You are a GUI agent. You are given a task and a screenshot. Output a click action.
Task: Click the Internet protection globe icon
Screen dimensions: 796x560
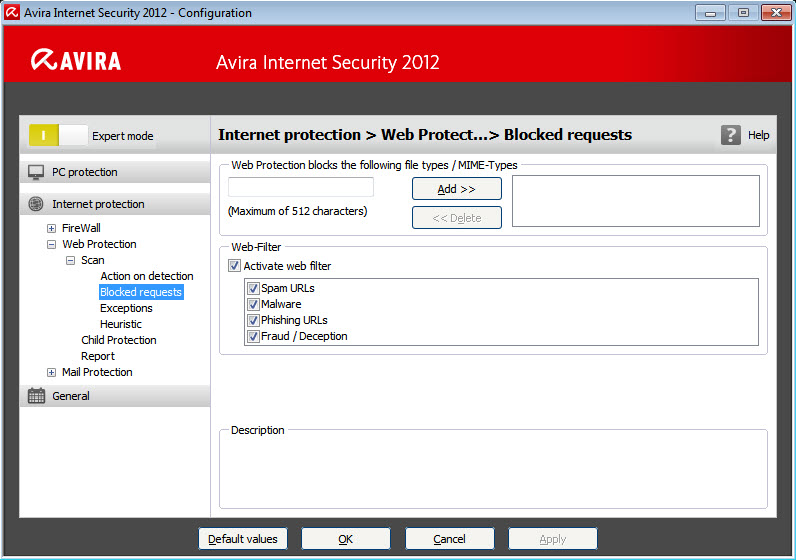(x=36, y=204)
